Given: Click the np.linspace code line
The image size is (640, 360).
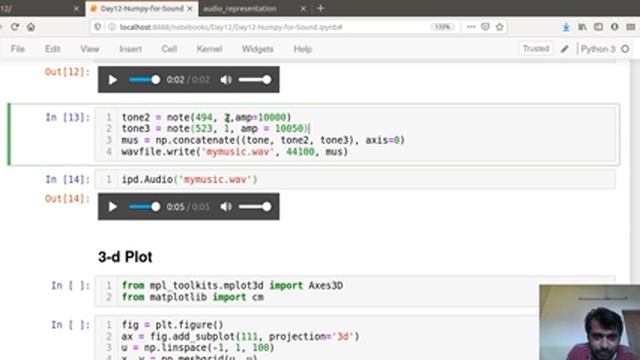Looking at the screenshot, I should click(198, 348).
